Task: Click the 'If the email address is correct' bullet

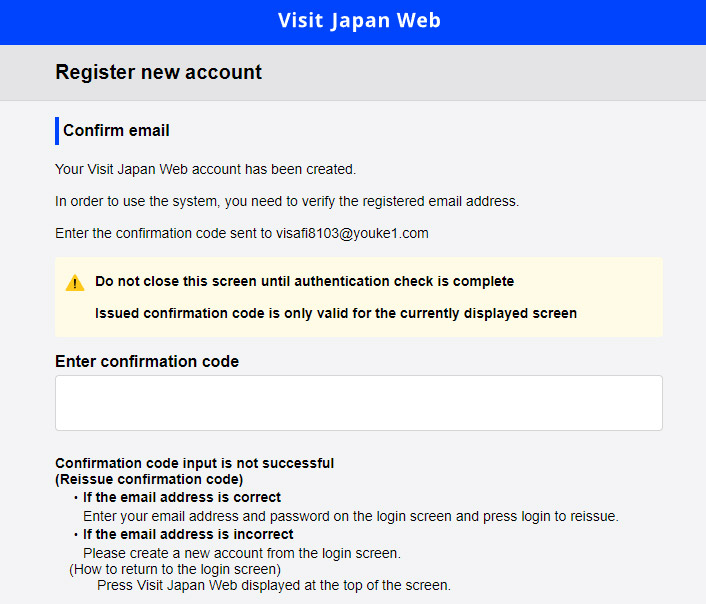Action: 182,497
